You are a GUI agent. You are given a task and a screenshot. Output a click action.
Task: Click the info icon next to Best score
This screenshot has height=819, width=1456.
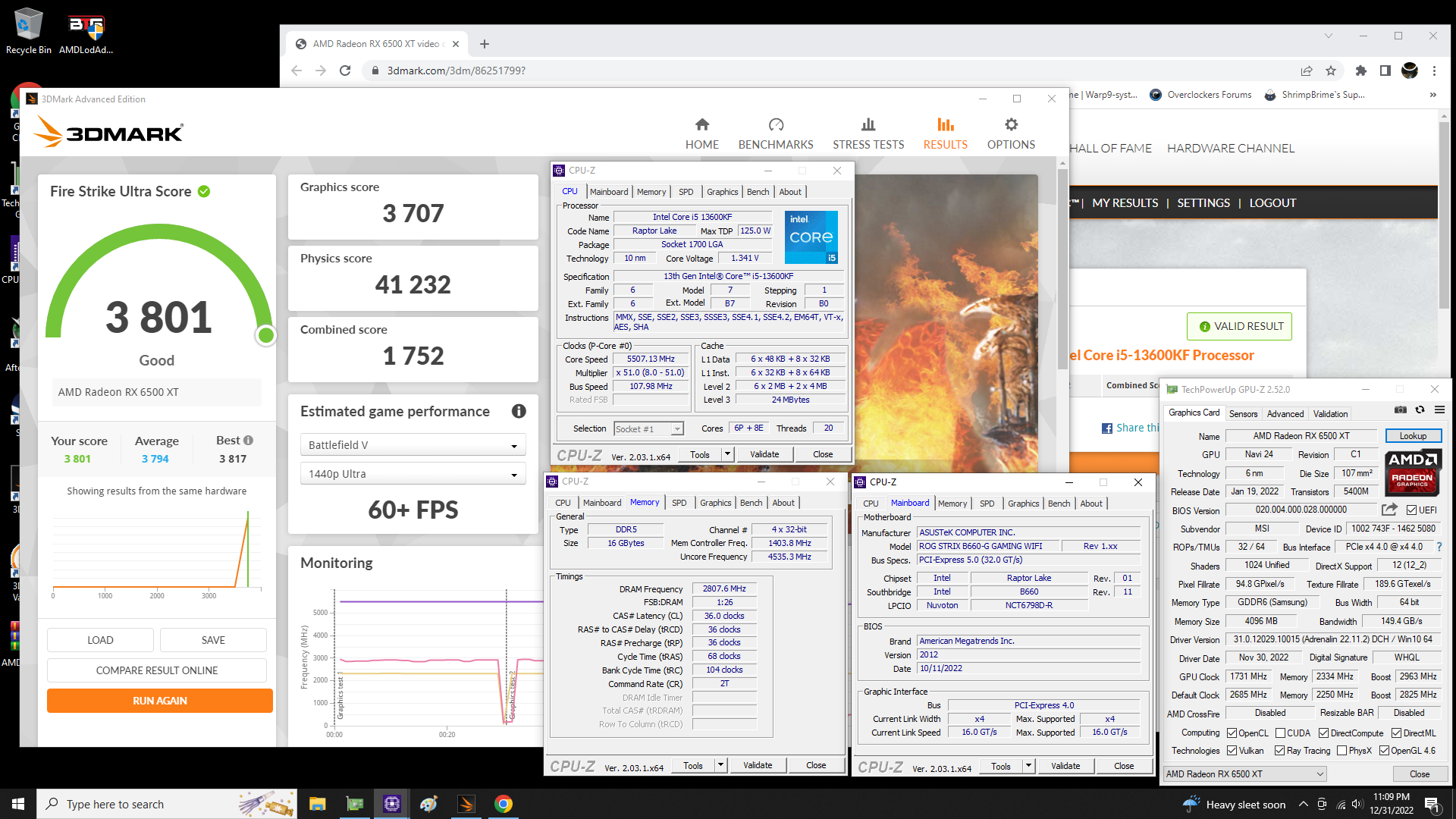tap(248, 440)
